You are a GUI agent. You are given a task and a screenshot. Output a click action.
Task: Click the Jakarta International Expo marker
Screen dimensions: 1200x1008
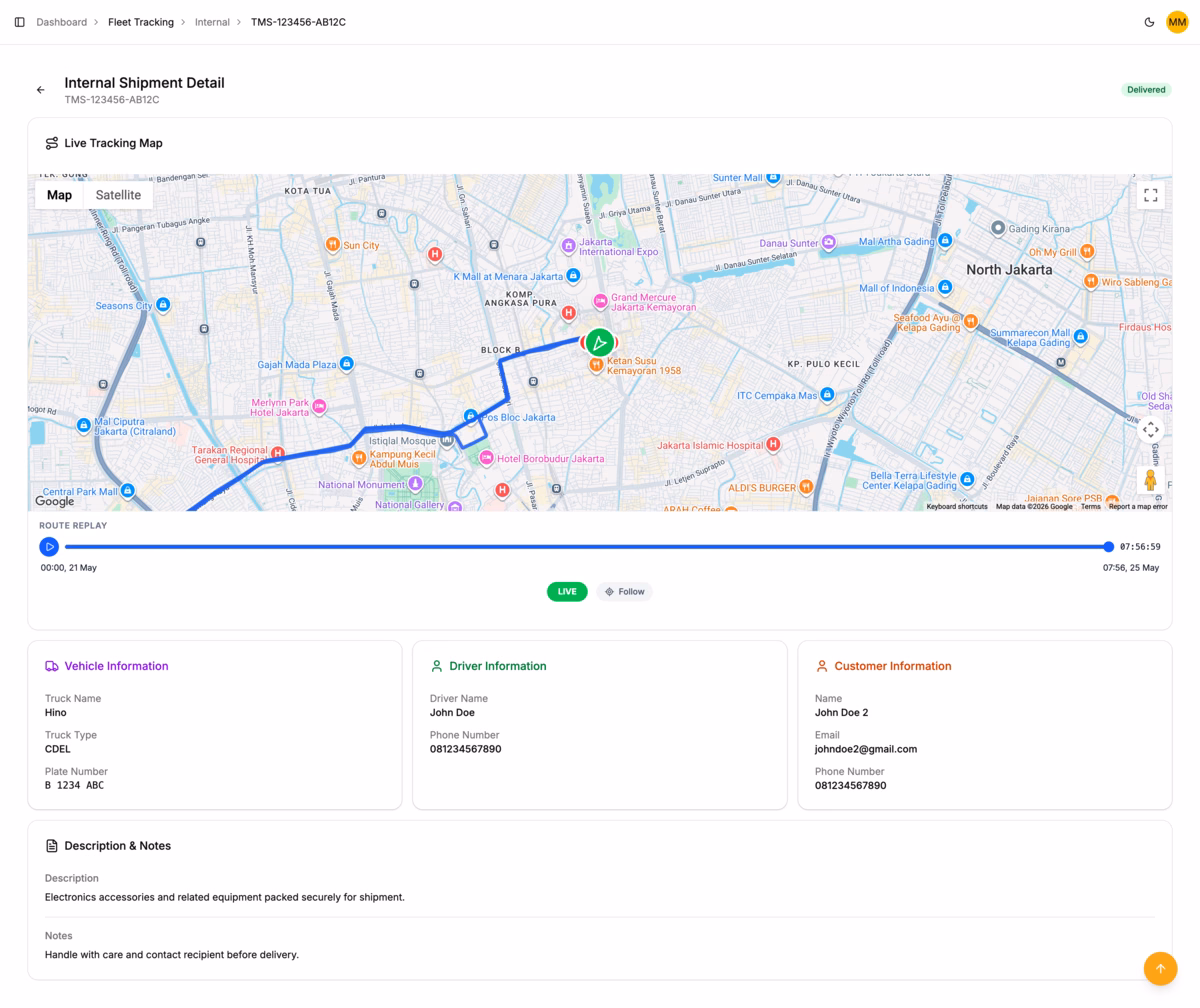point(568,245)
